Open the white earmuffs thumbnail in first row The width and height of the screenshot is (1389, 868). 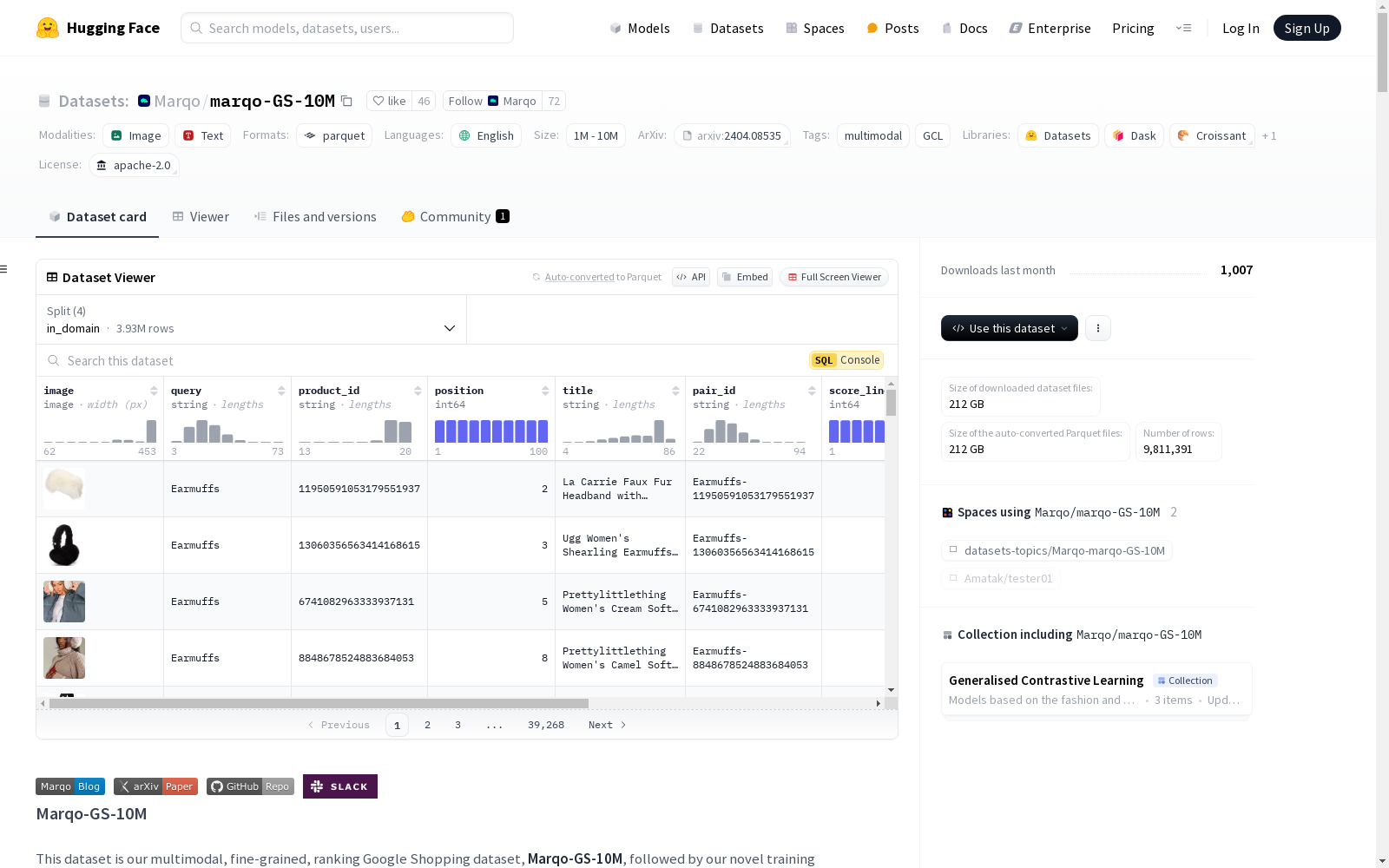click(x=64, y=489)
